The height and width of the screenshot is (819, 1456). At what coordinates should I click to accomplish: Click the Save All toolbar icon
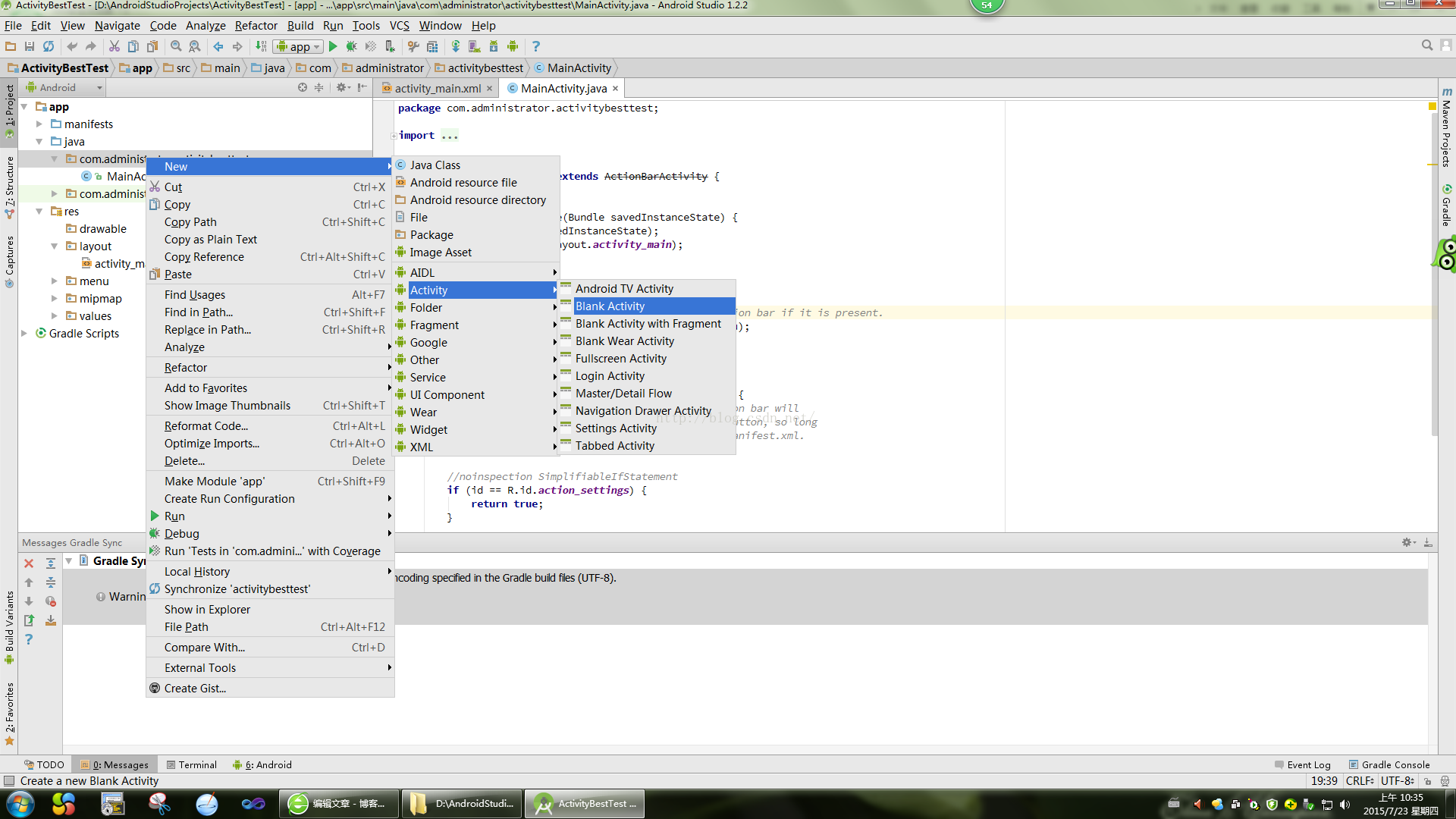pos(30,46)
